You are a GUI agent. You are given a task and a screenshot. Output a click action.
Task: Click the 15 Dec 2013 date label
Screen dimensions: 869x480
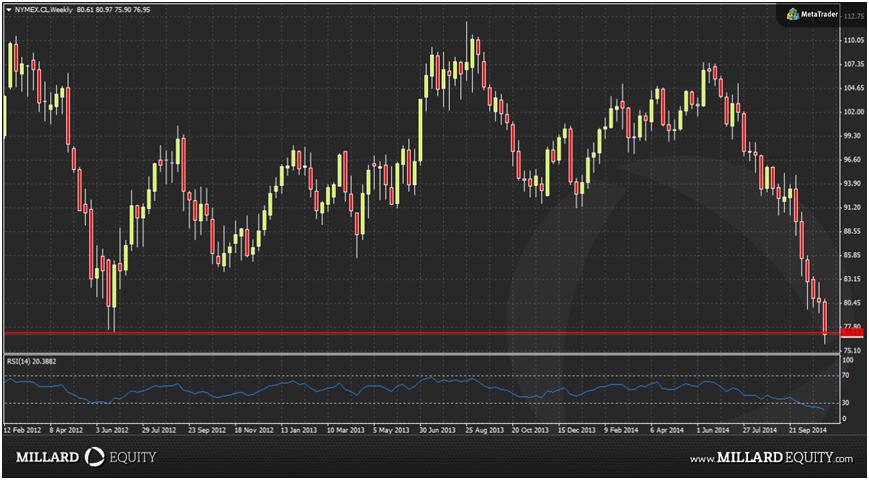click(x=576, y=430)
